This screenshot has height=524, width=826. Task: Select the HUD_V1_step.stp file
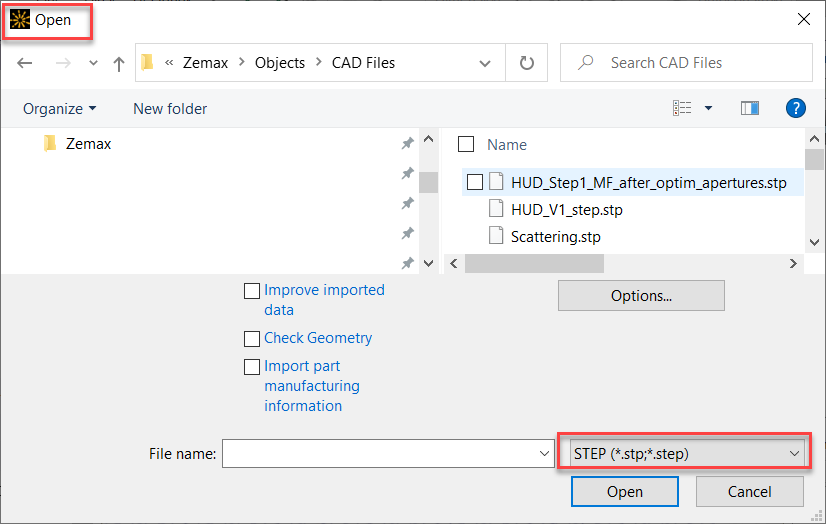566,210
